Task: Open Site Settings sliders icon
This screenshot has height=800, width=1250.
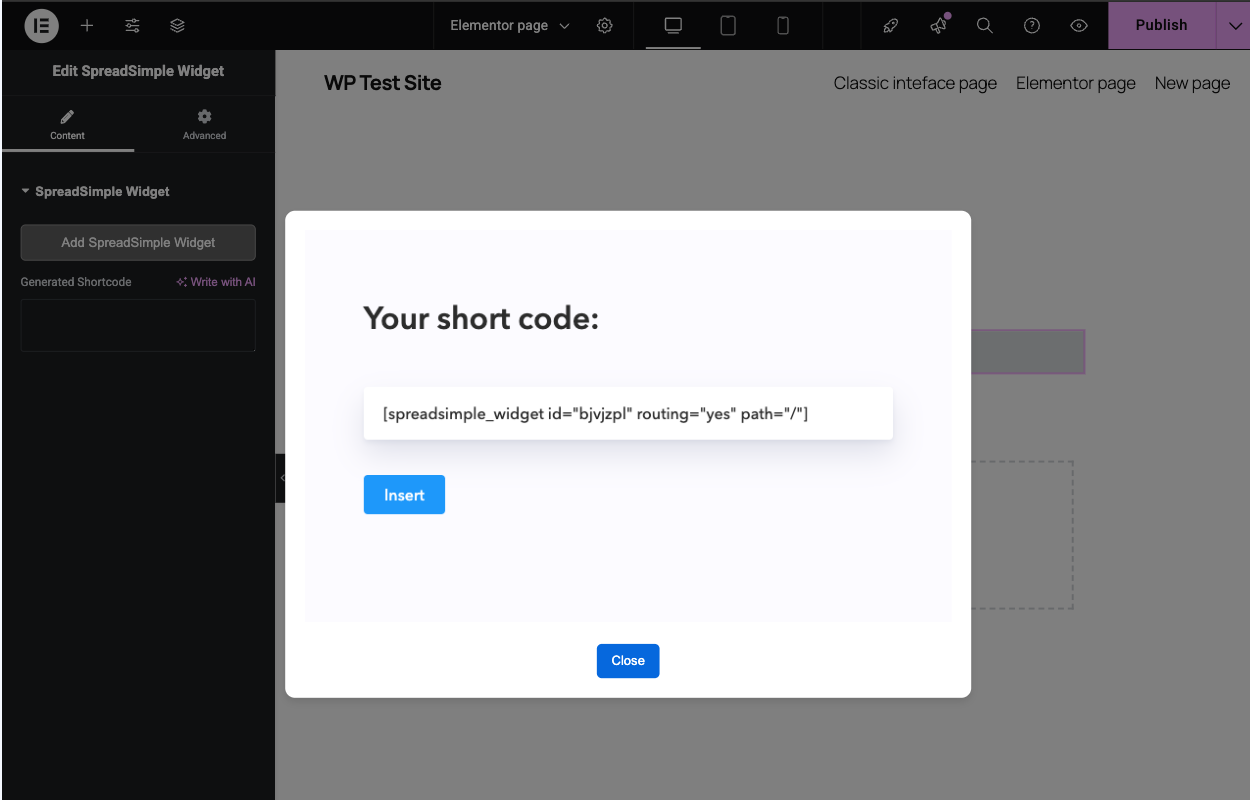Action: coord(132,25)
